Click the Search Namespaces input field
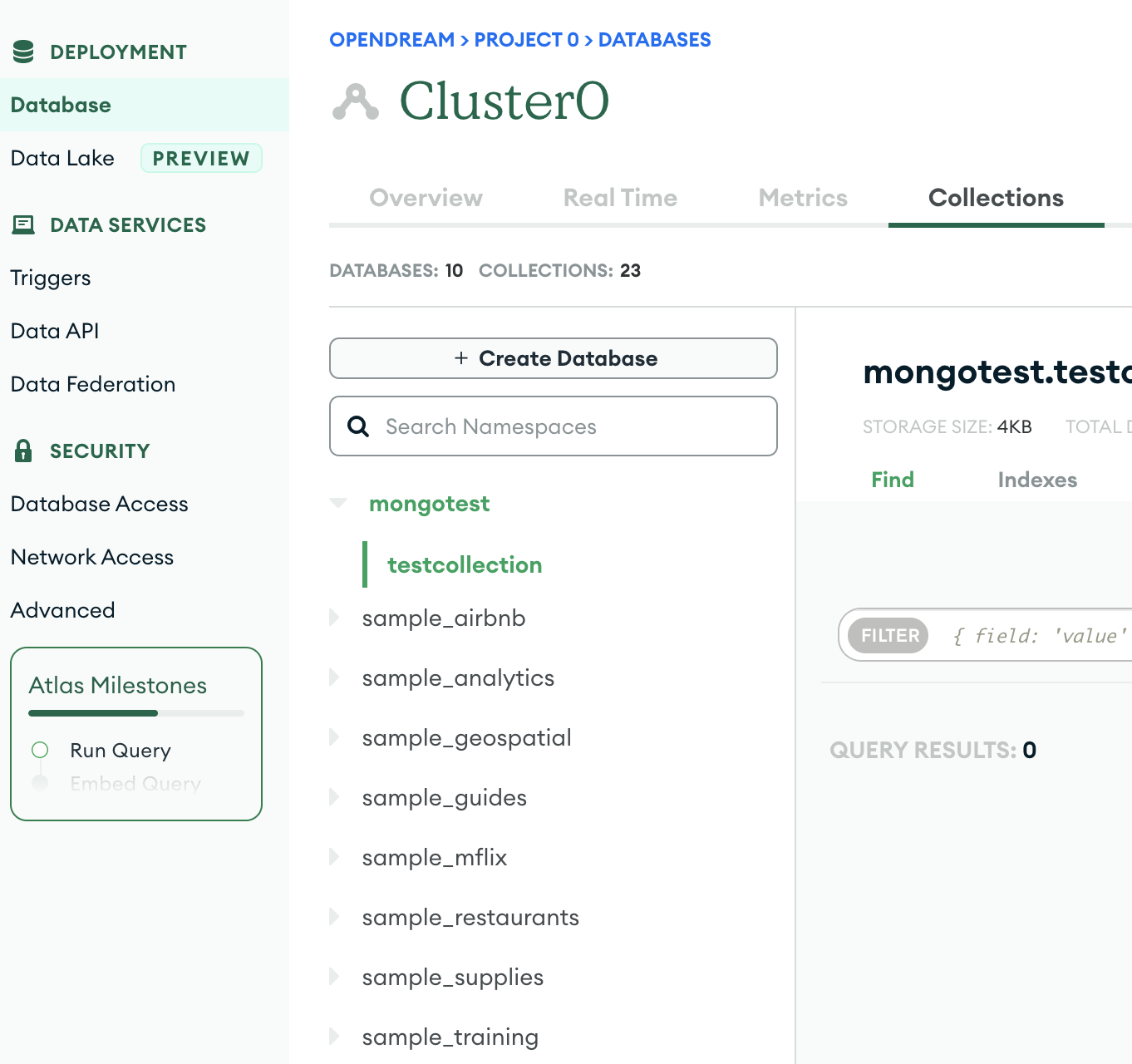Screen dimensions: 1132x1064 pos(554,426)
